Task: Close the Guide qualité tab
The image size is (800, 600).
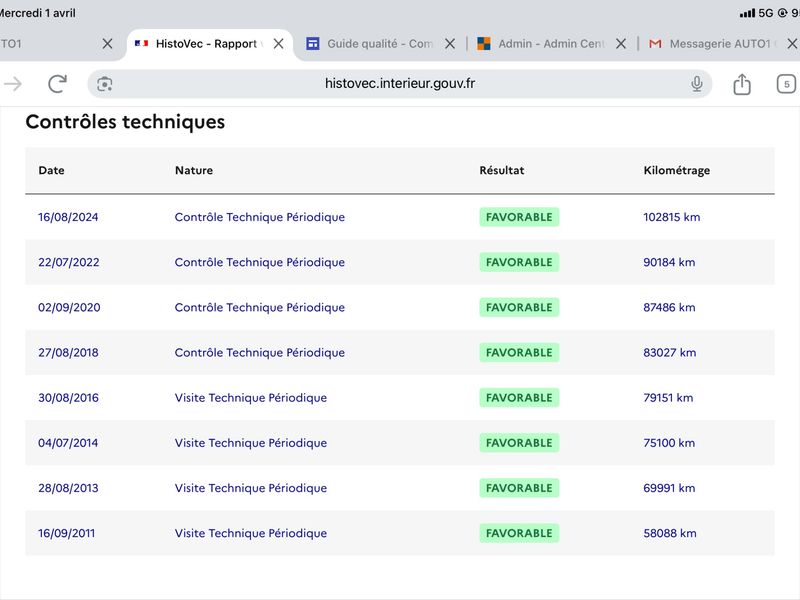Action: tap(449, 44)
